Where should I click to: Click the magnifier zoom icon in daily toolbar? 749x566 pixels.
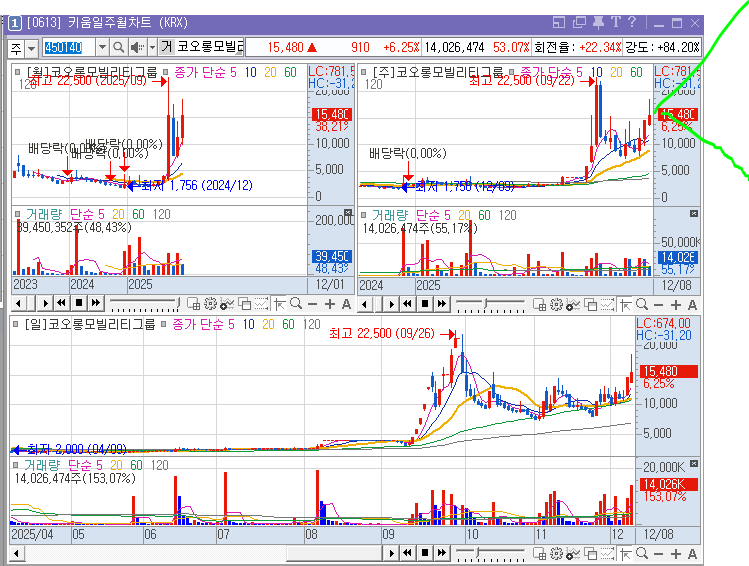[642, 553]
